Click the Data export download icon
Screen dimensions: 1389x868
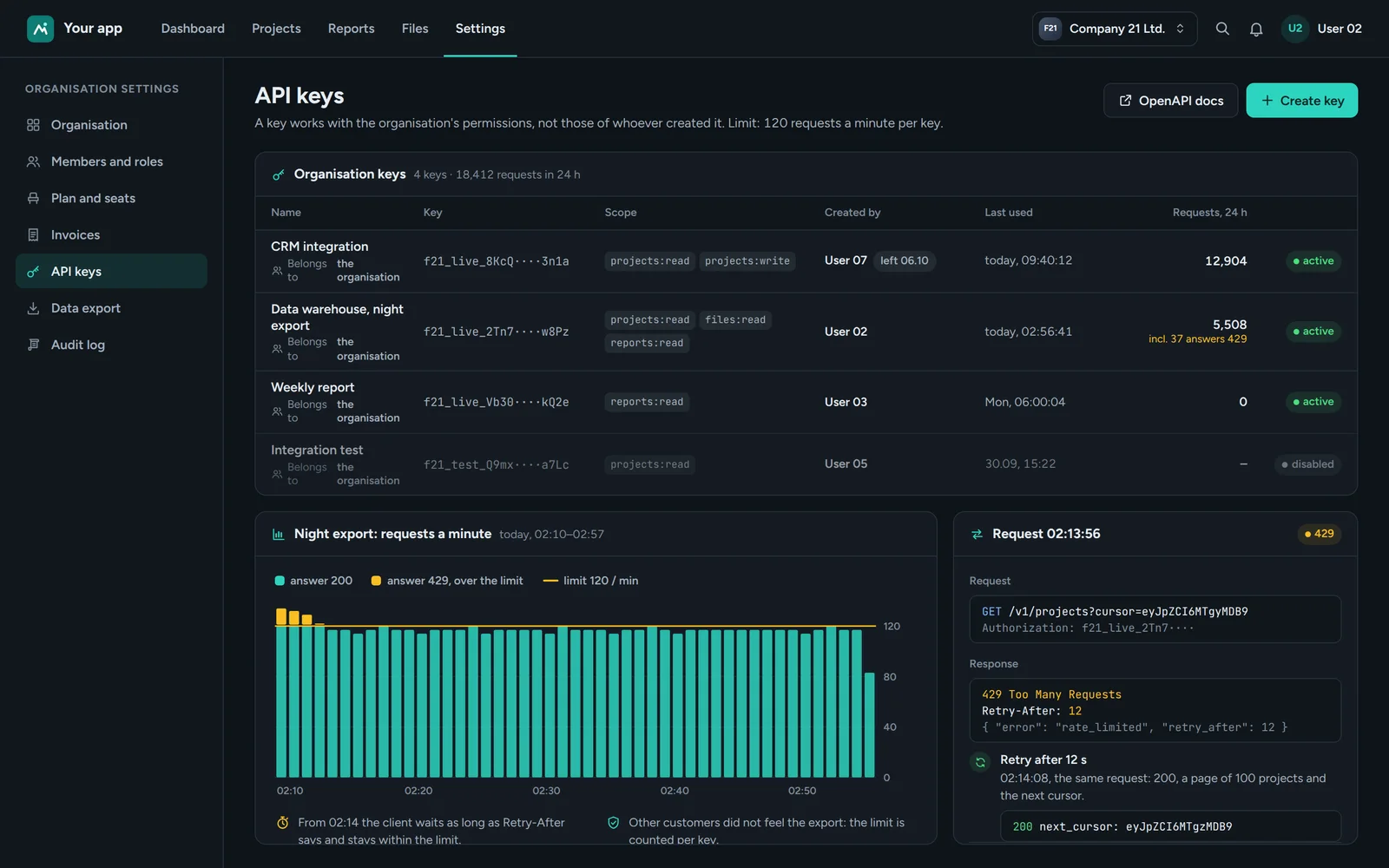click(x=33, y=308)
